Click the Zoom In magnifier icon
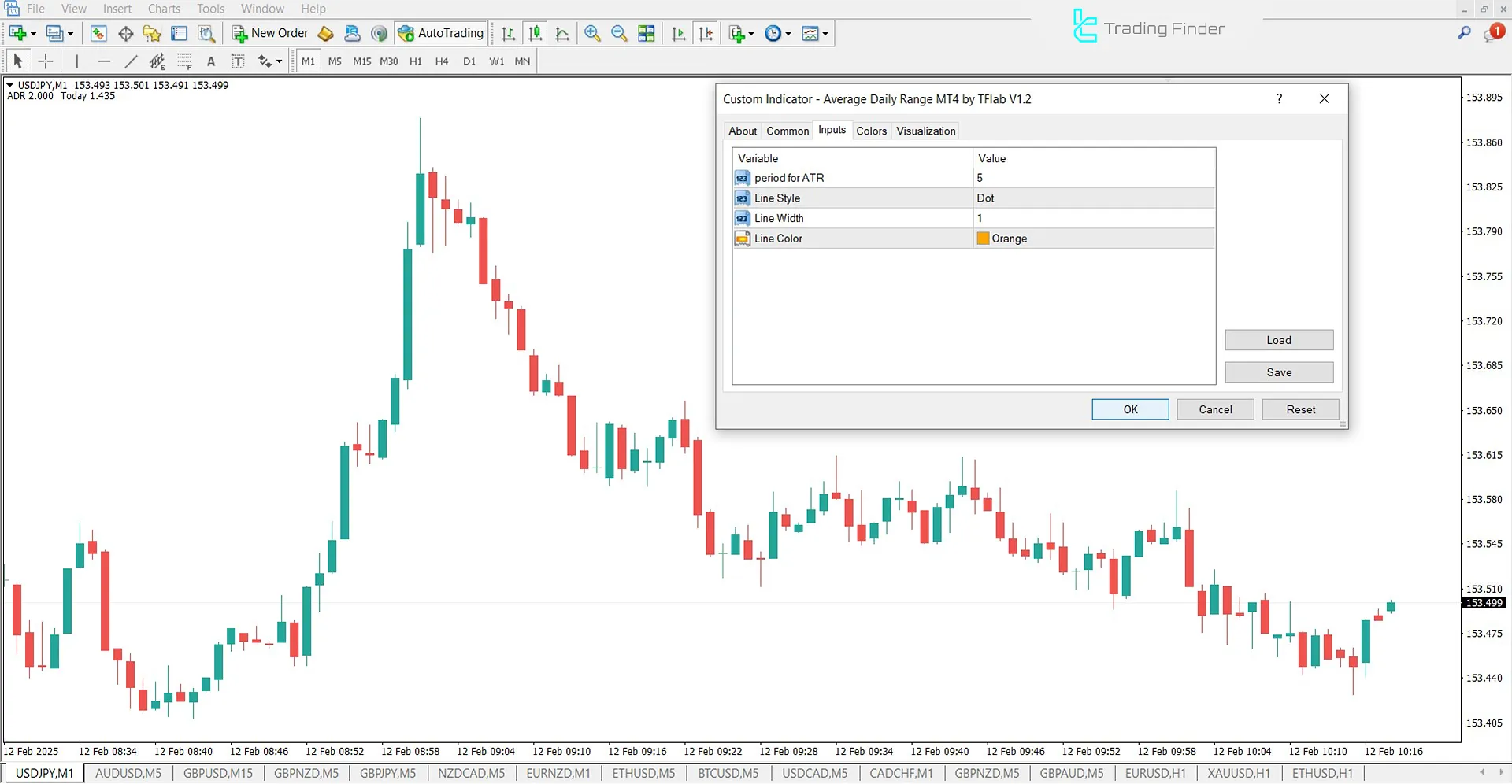 592,33
